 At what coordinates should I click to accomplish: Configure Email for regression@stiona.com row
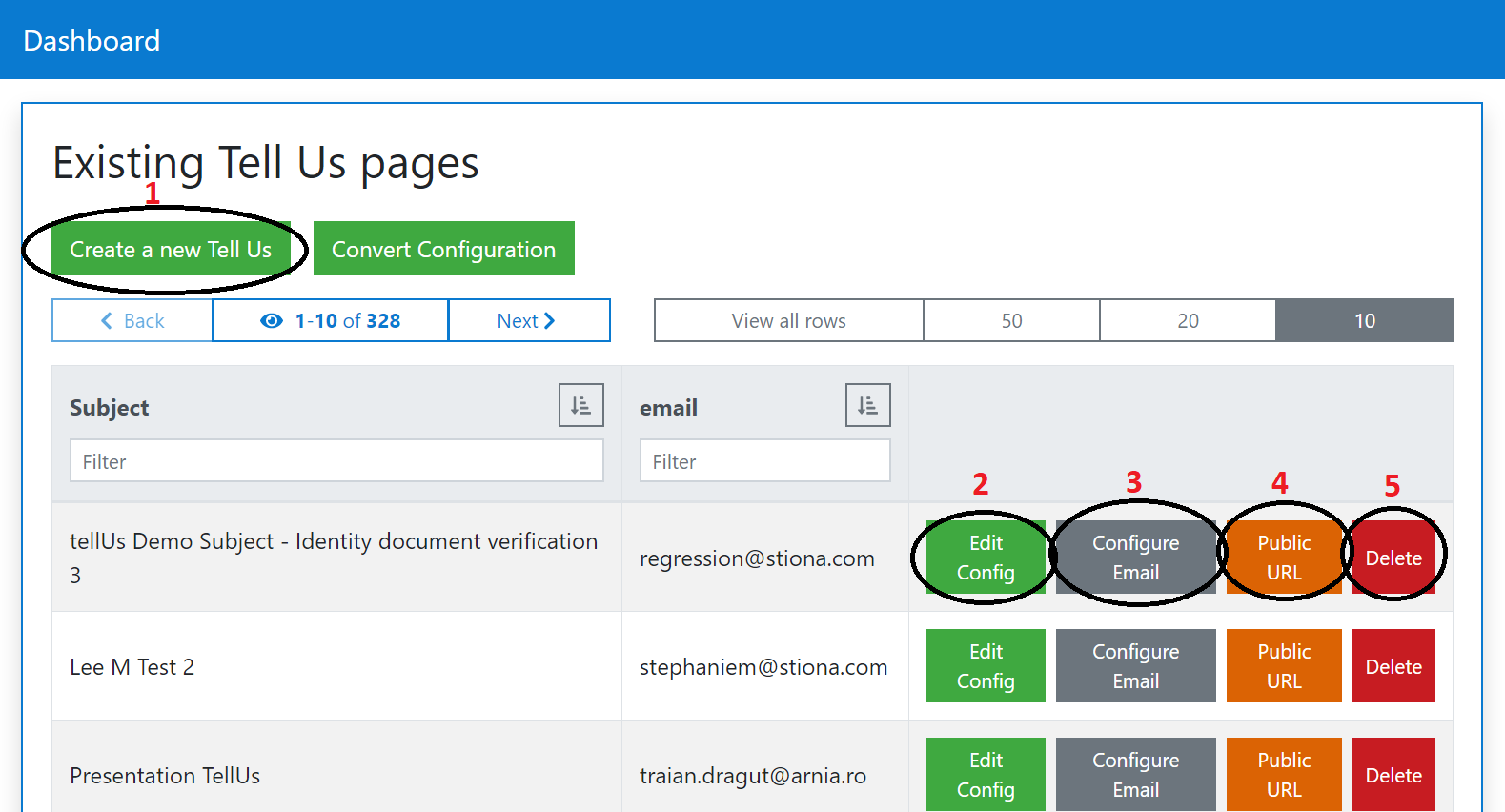tap(1135, 558)
